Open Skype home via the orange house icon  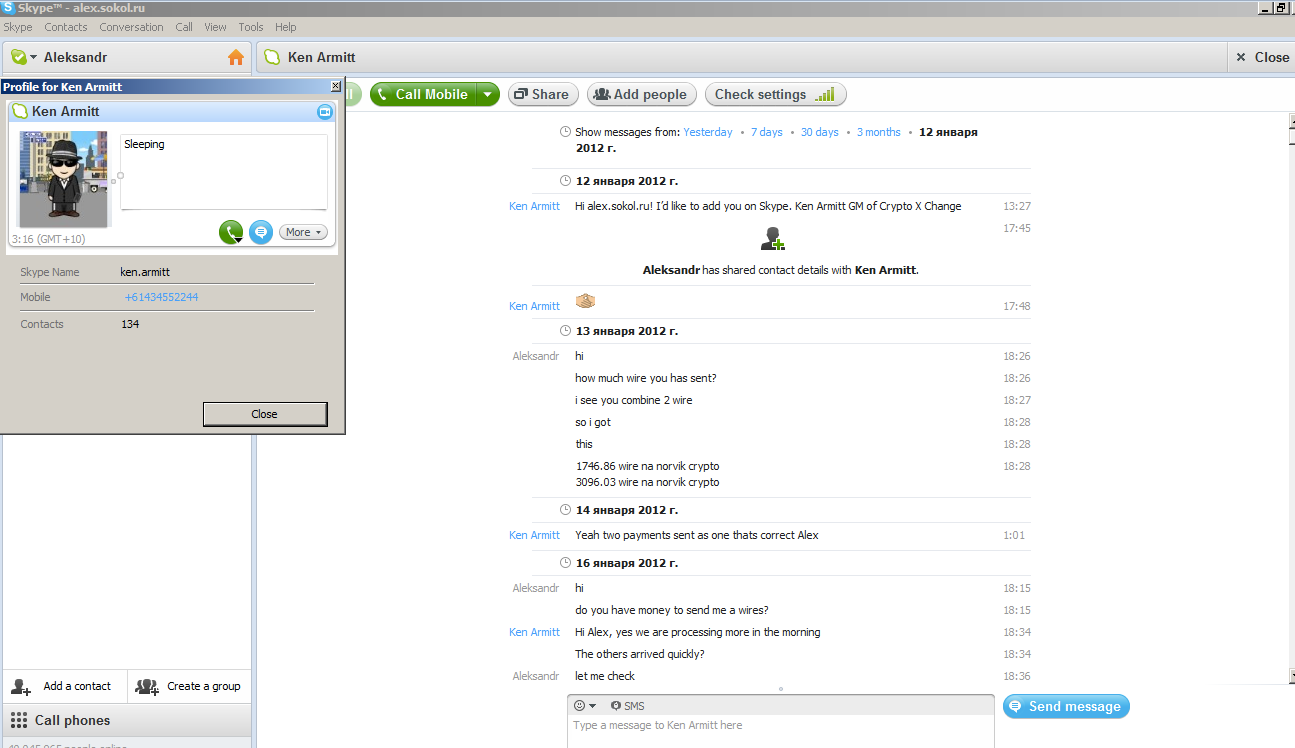236,57
